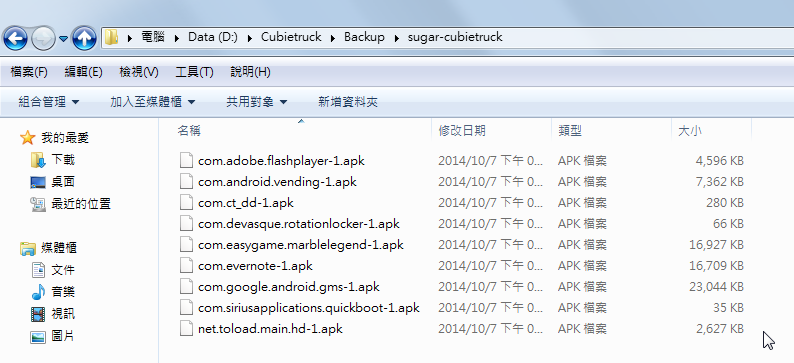Open the 檔案(F) menu
Image resolution: width=794 pixels, height=363 pixels.
click(x=29, y=72)
